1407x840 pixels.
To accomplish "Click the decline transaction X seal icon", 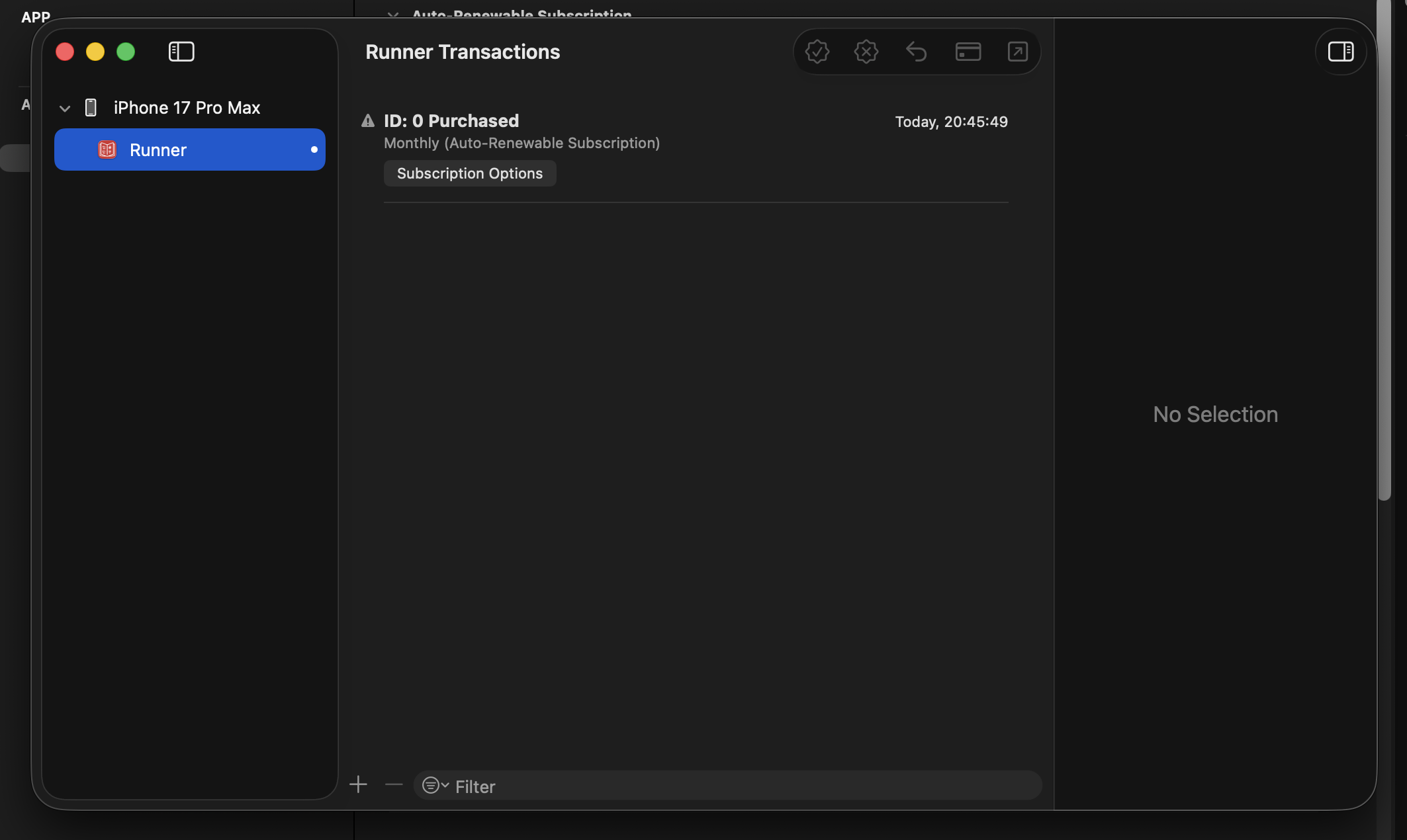I will pos(866,52).
